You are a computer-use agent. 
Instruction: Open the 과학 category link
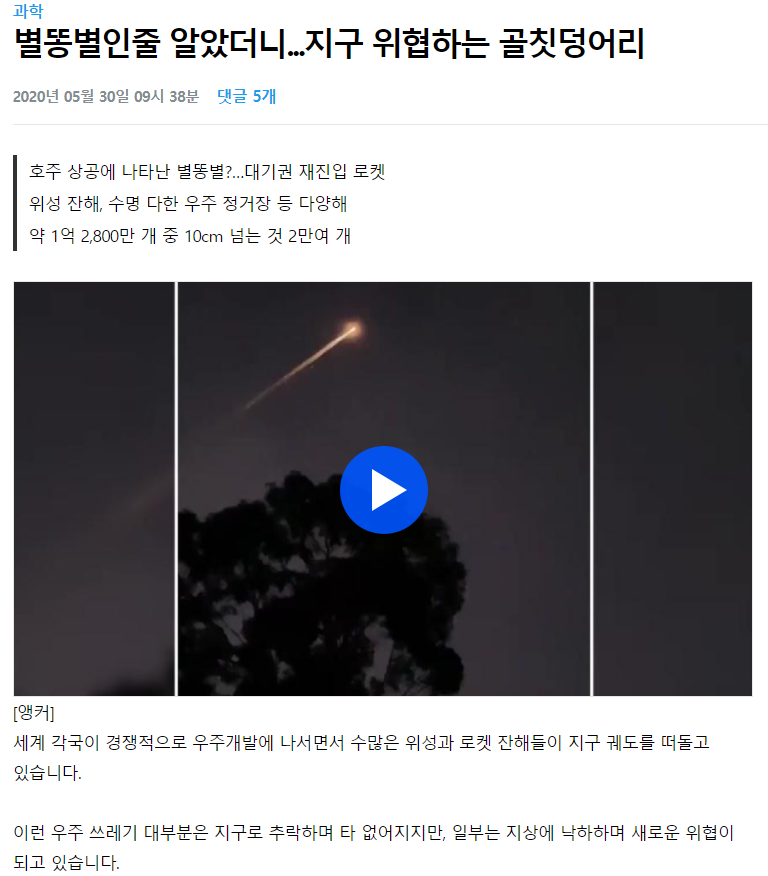pos(28,11)
